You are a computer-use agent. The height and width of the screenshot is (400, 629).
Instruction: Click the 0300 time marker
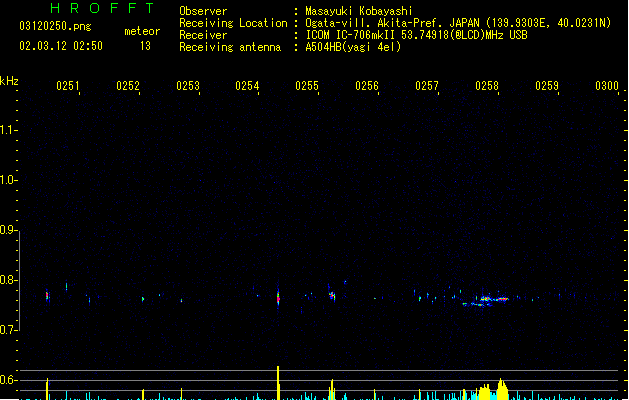click(607, 86)
